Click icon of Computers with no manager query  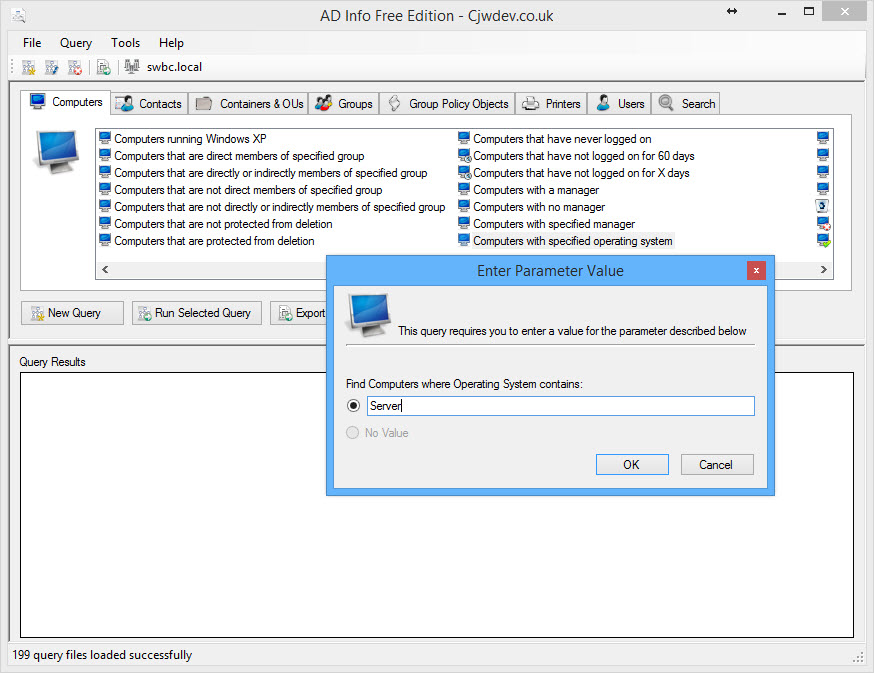pyautogui.click(x=464, y=206)
